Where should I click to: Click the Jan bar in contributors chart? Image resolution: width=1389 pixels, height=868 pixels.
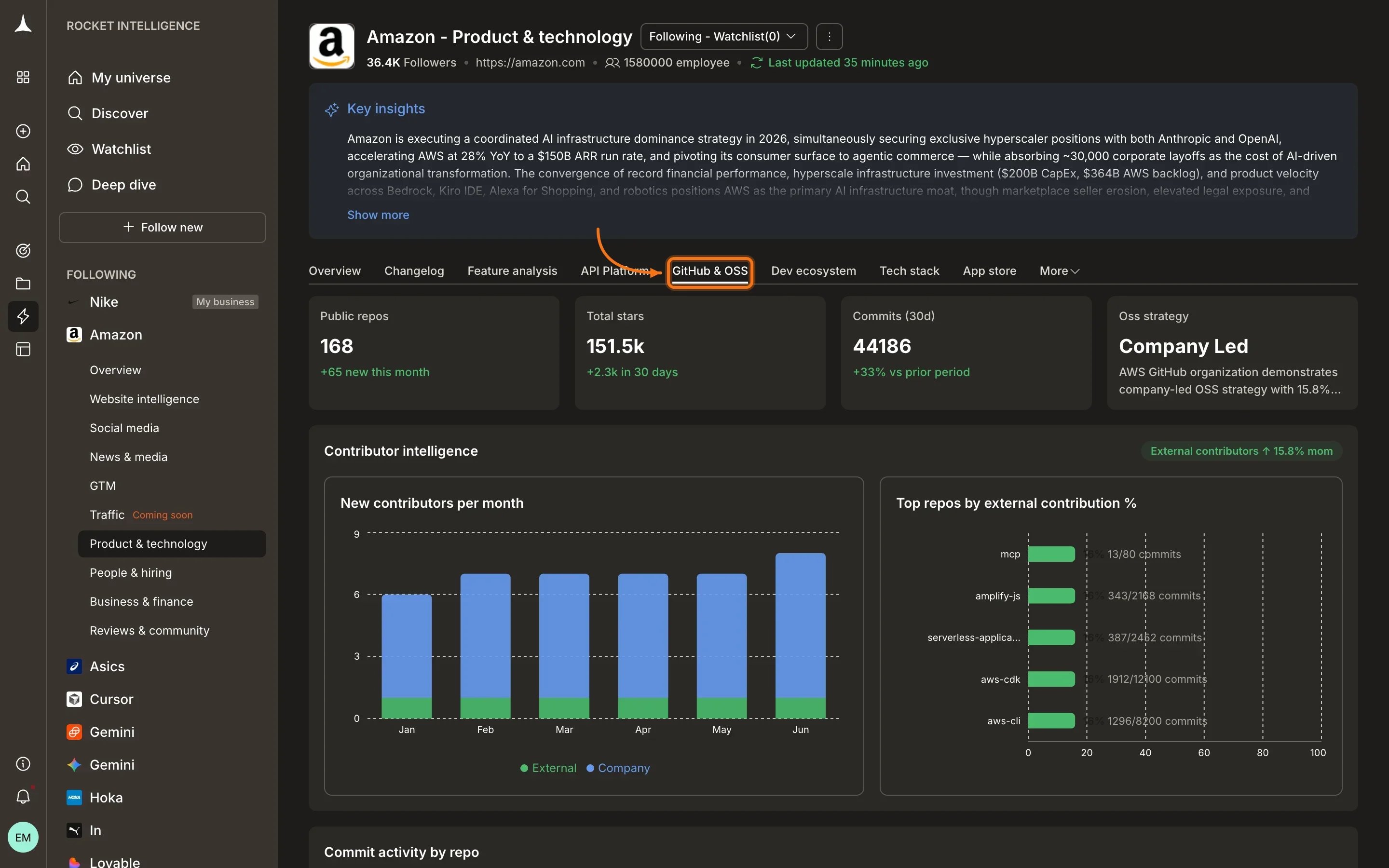click(x=407, y=656)
